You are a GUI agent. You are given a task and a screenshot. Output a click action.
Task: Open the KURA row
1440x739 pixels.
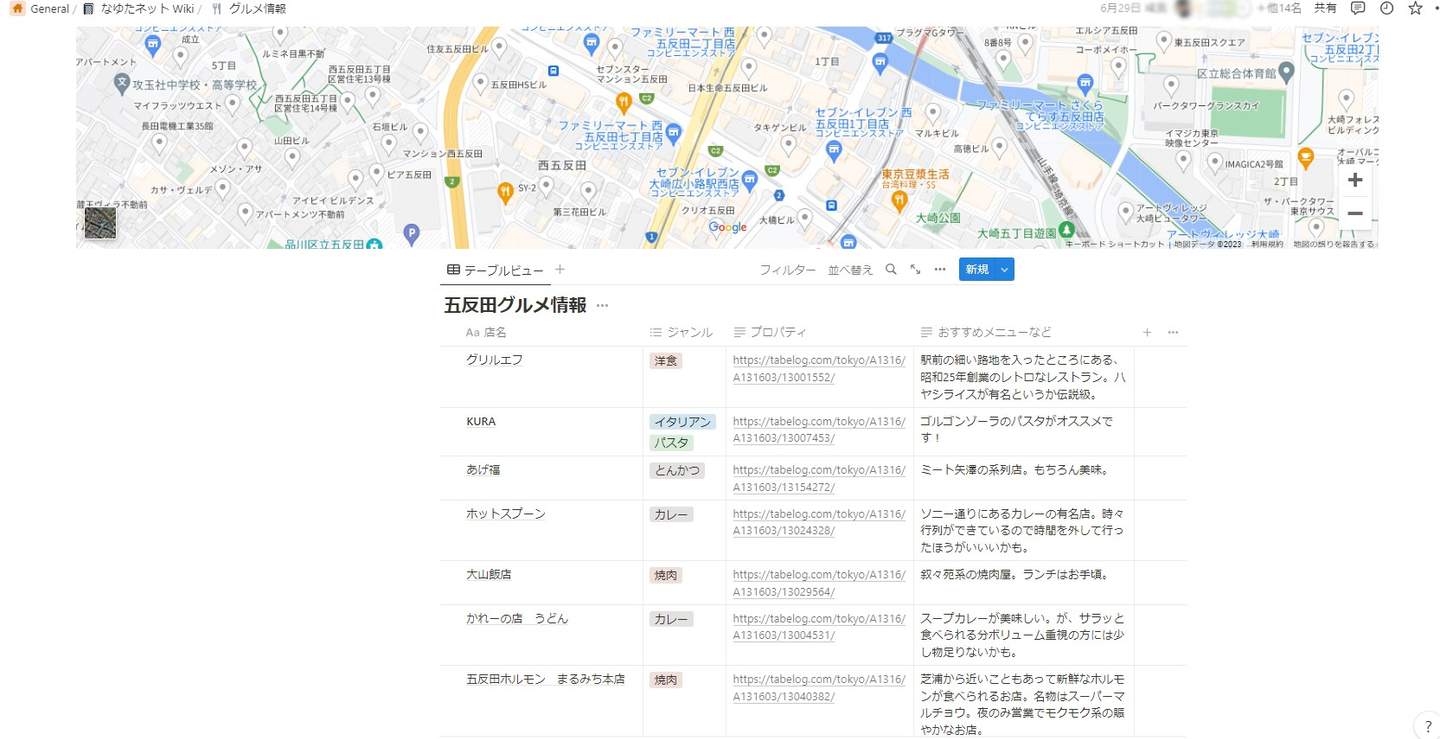481,422
